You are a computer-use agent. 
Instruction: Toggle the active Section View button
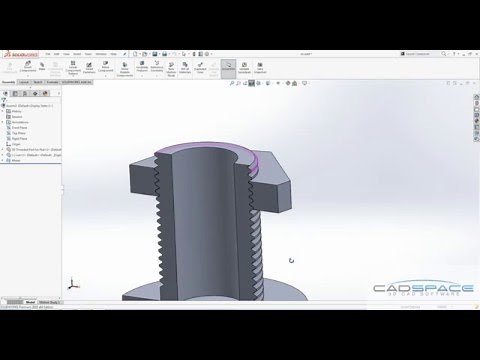[252, 83]
